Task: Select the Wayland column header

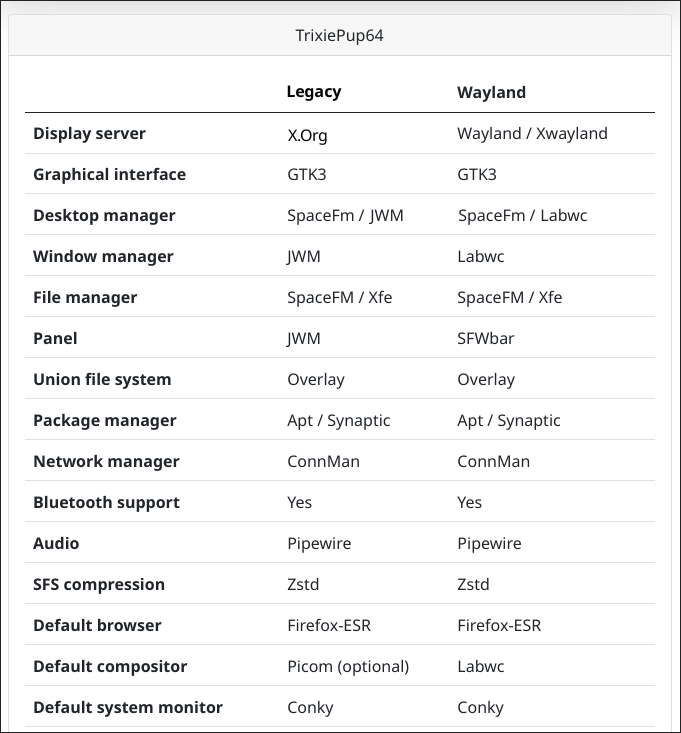Action: tap(491, 92)
